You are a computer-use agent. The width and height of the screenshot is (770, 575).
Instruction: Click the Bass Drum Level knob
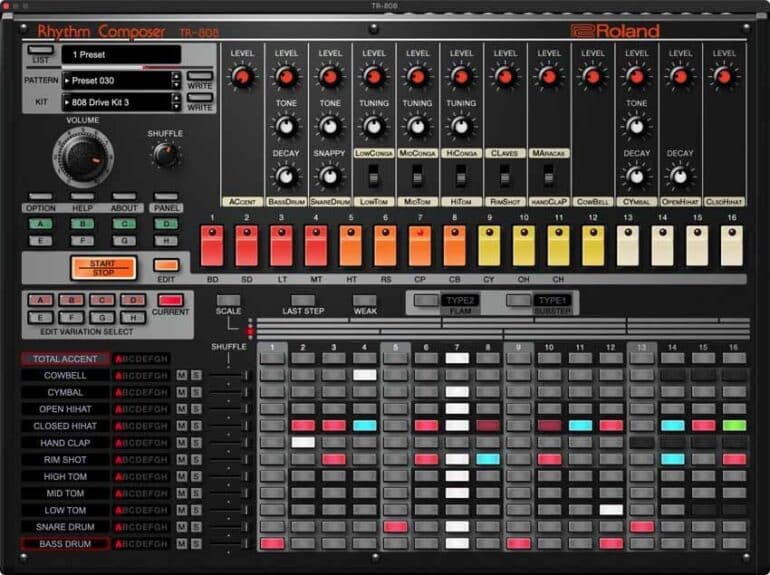(286, 77)
